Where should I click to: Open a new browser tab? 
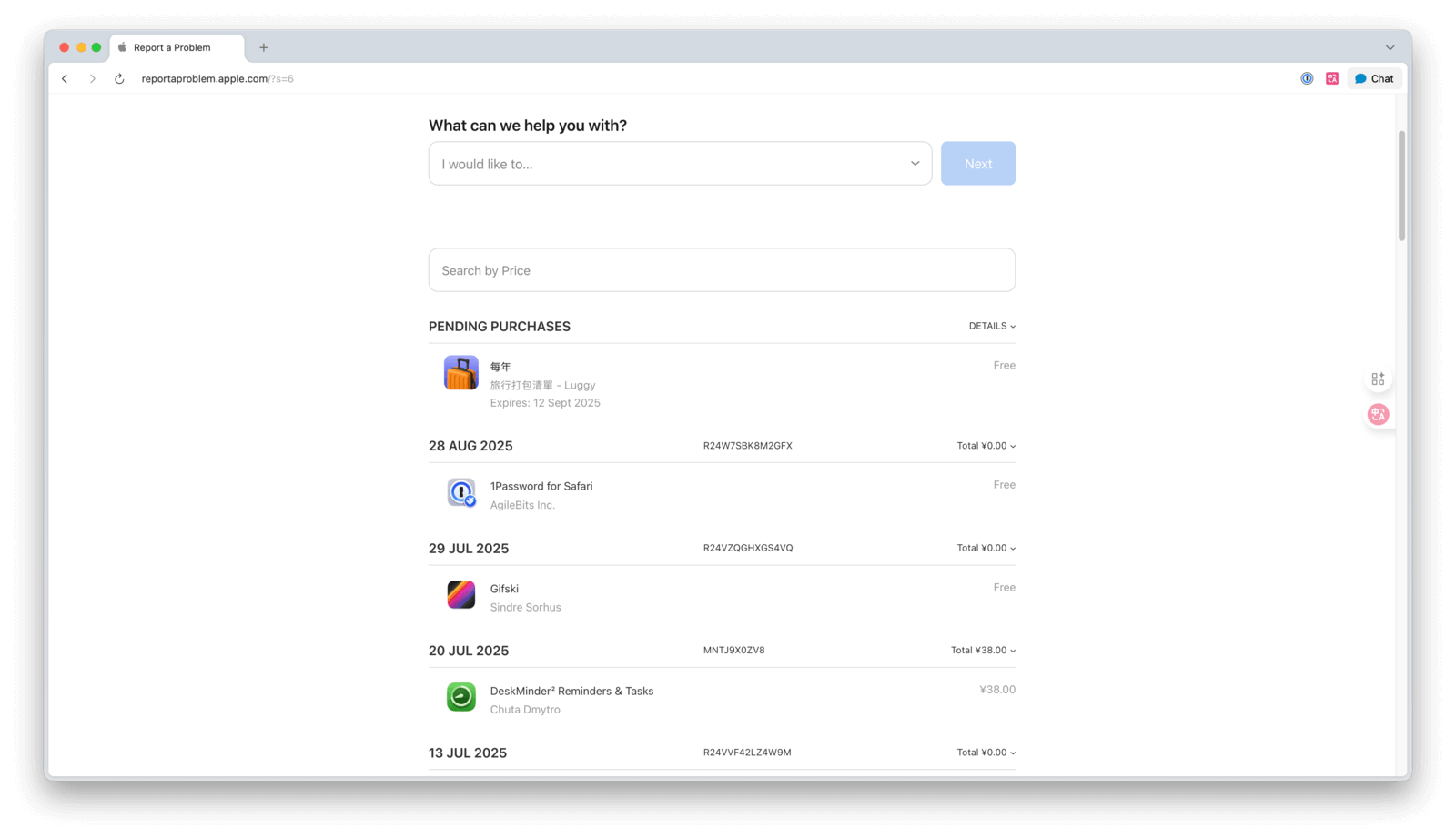pyautogui.click(x=264, y=47)
